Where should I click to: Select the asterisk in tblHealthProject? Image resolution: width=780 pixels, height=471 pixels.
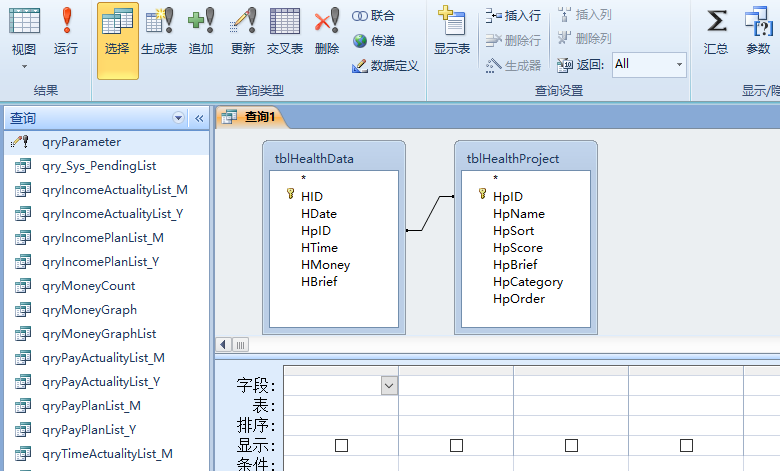[x=495, y=178]
